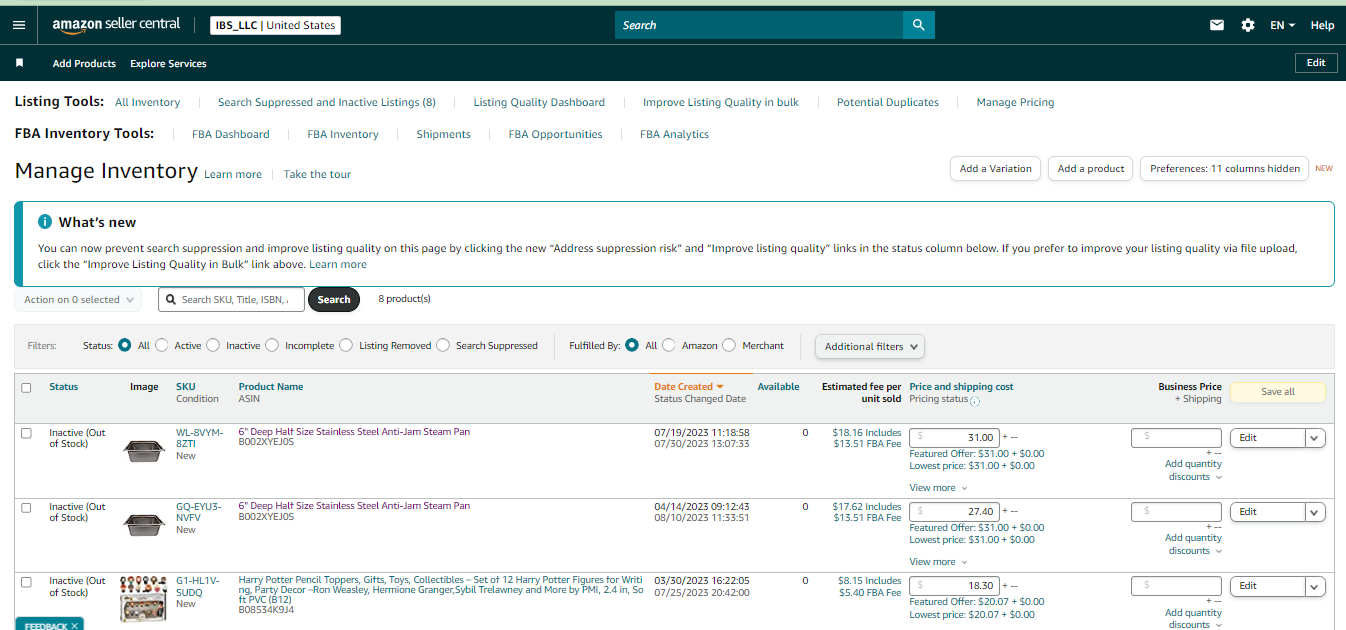Click the Edit button in the top bar

point(1316,62)
